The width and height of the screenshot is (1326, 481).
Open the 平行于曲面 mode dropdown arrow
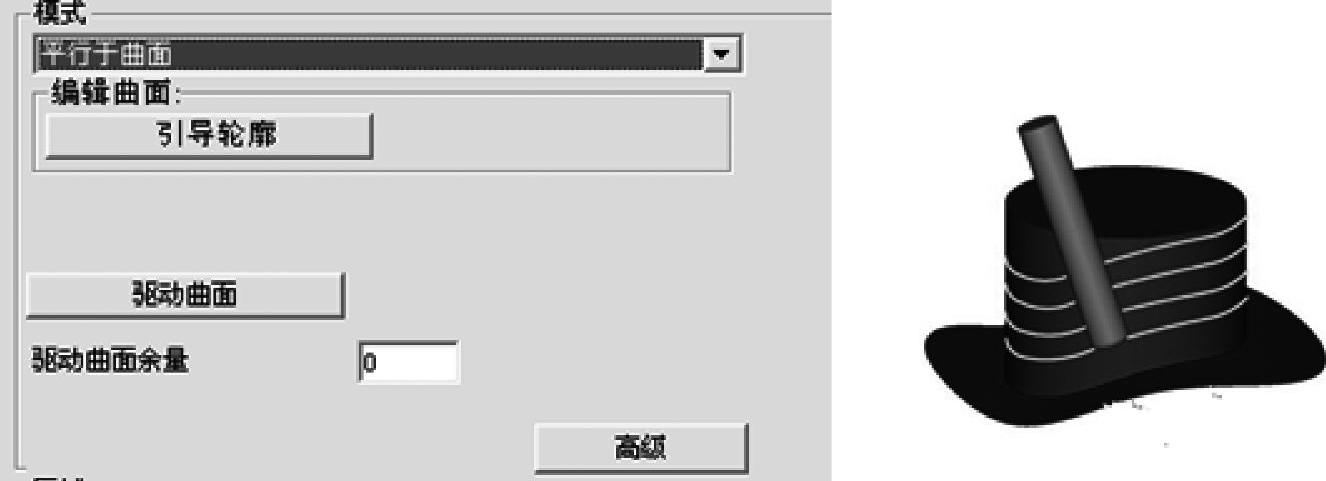pos(720,55)
